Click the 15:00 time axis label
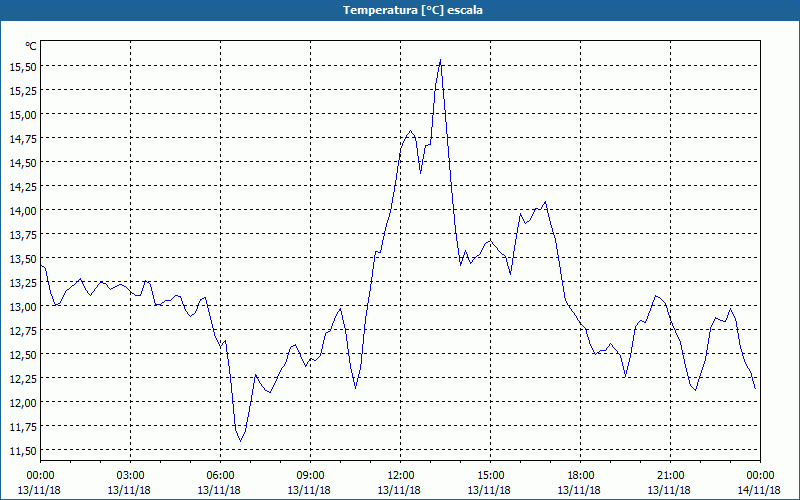This screenshot has width=800, height=500. coord(490,476)
